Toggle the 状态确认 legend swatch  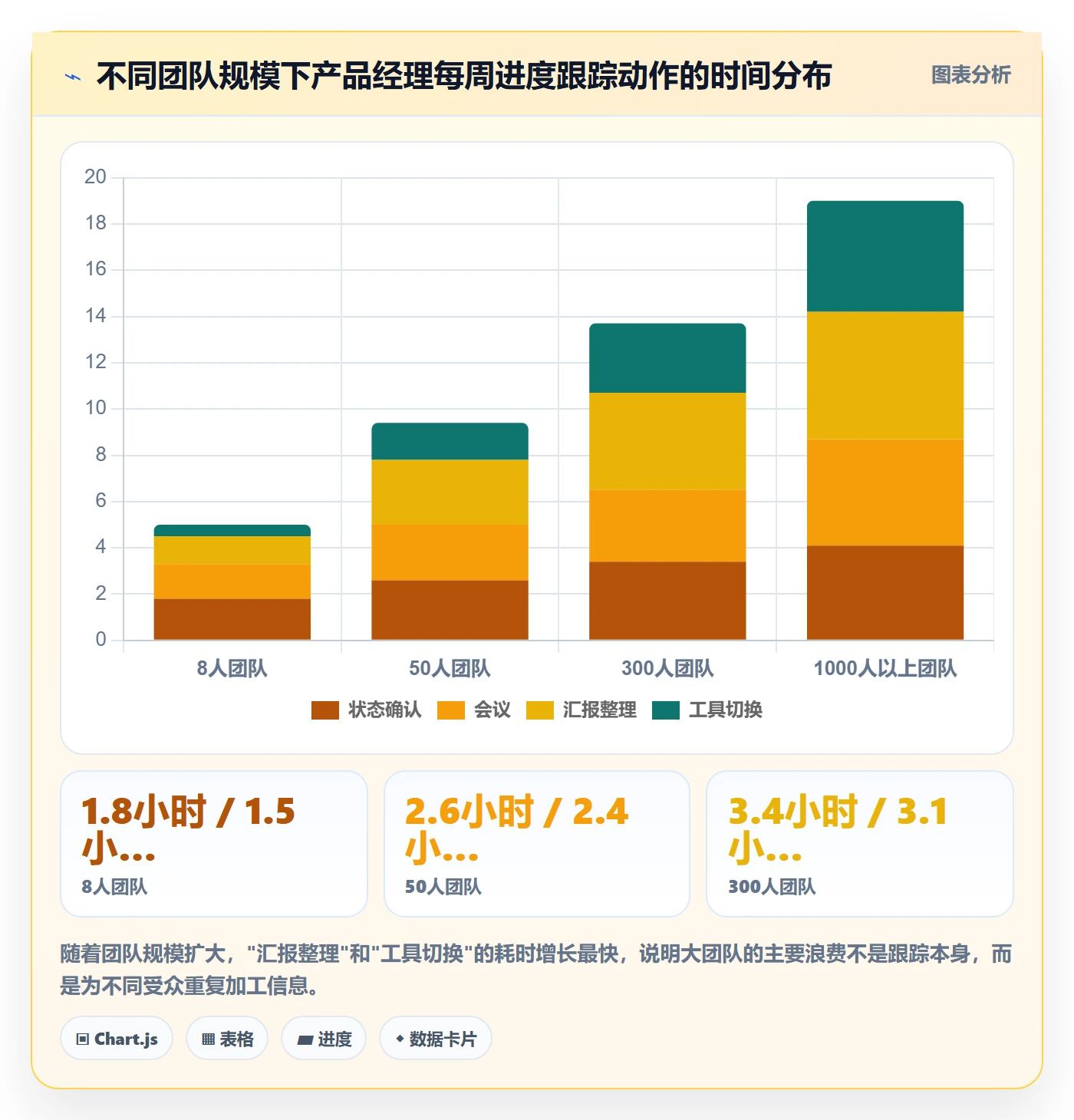click(x=325, y=710)
